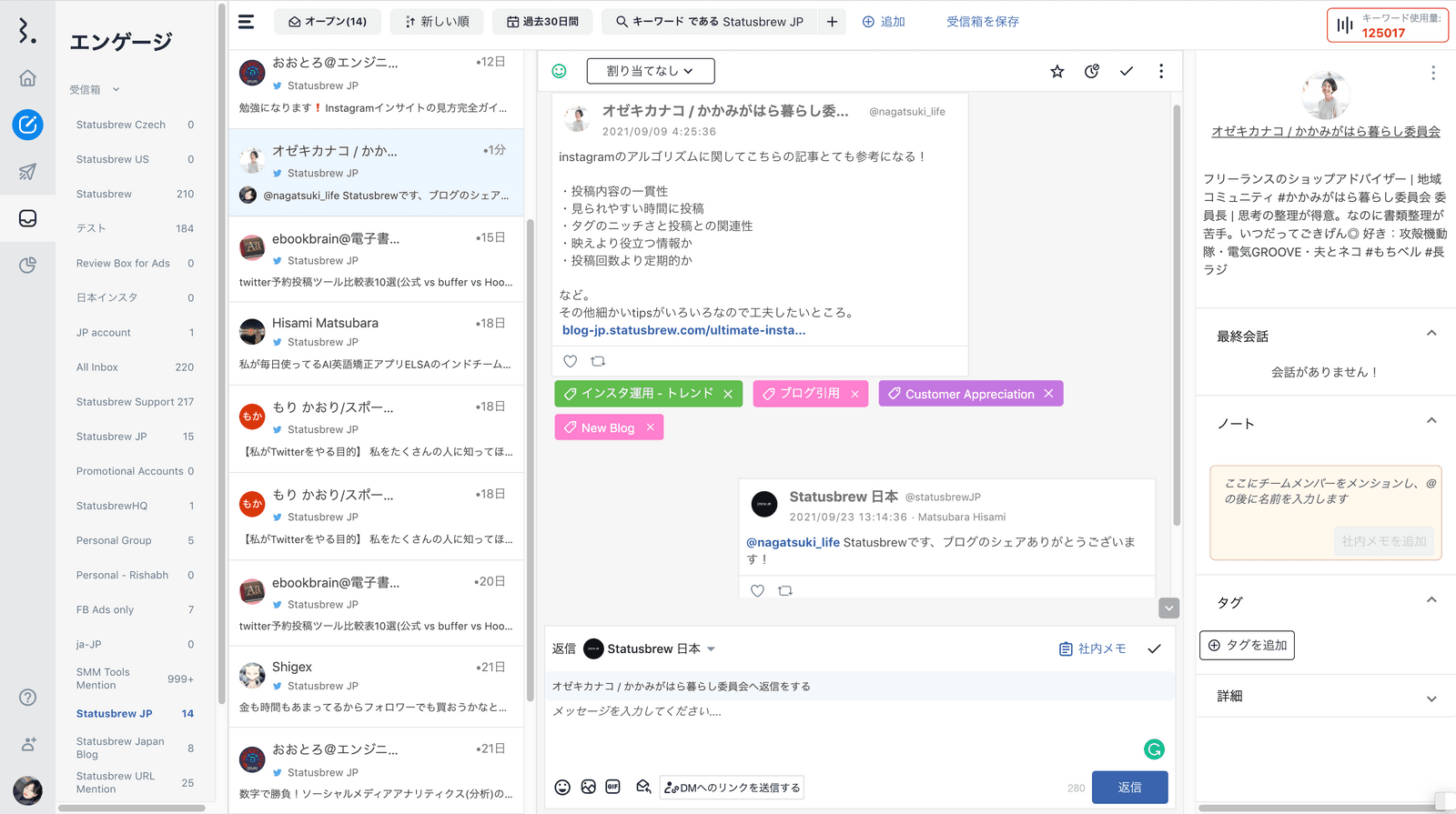Click the star icon to favorite conversation
The width and height of the screenshot is (1456, 814).
1057,71
